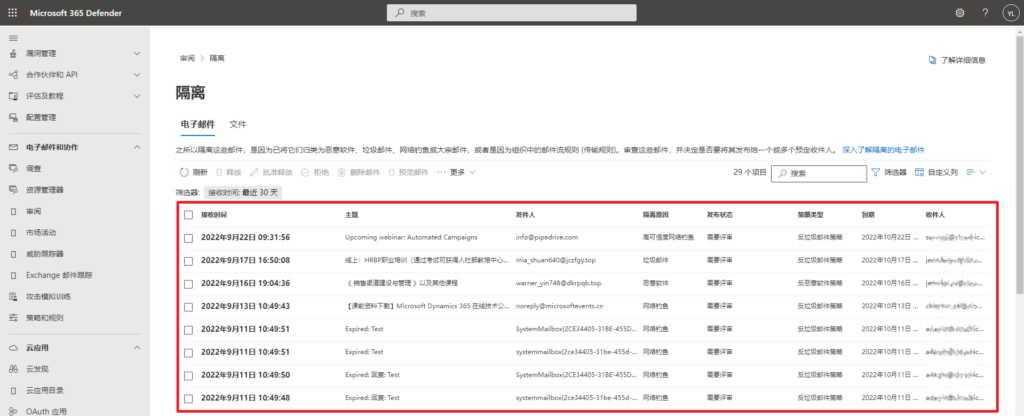Screen dimensions: 1024x416
Task: Open the YL account avatar
Action: [1007, 13]
